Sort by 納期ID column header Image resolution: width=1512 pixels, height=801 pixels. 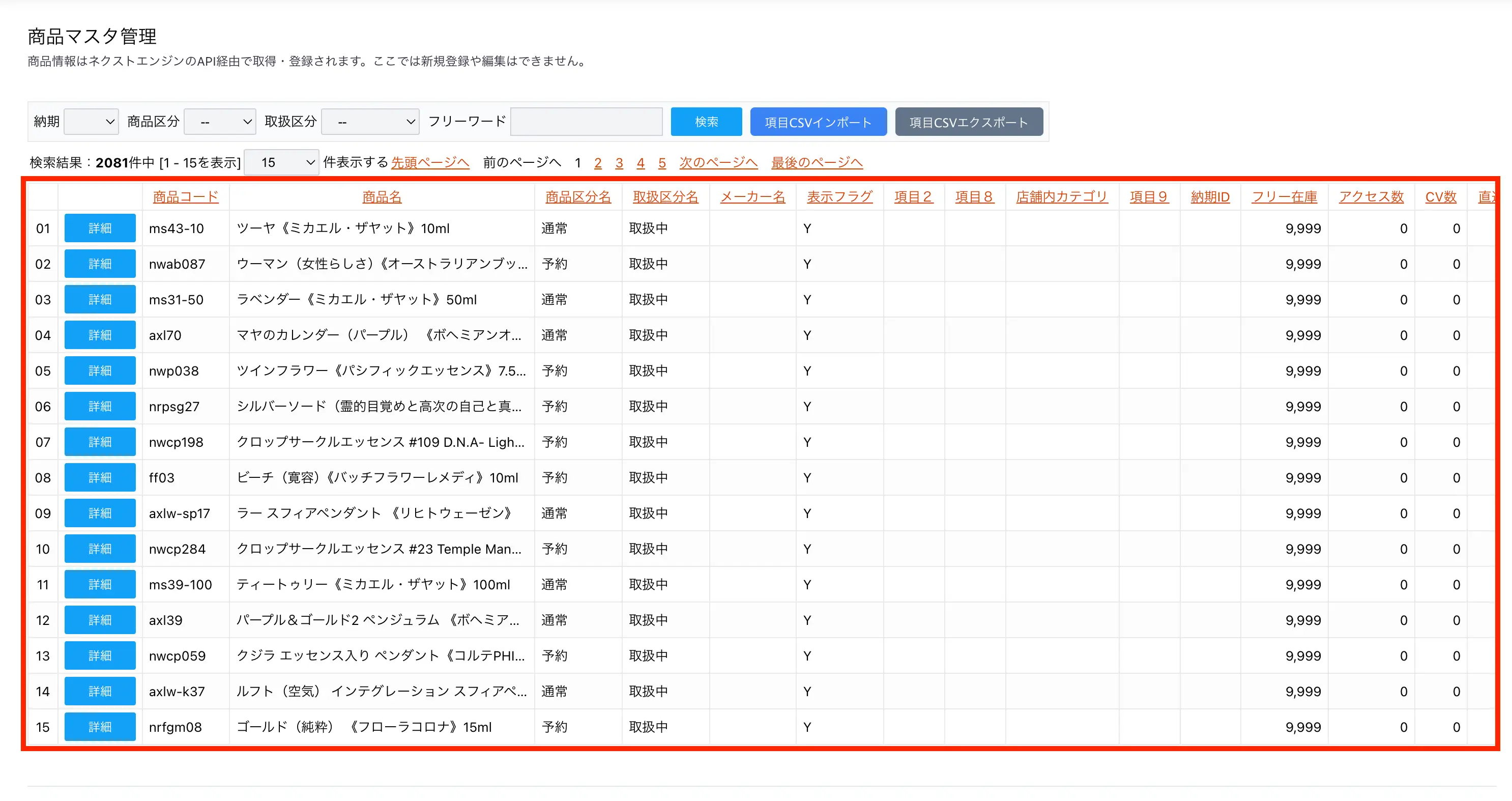point(1210,197)
